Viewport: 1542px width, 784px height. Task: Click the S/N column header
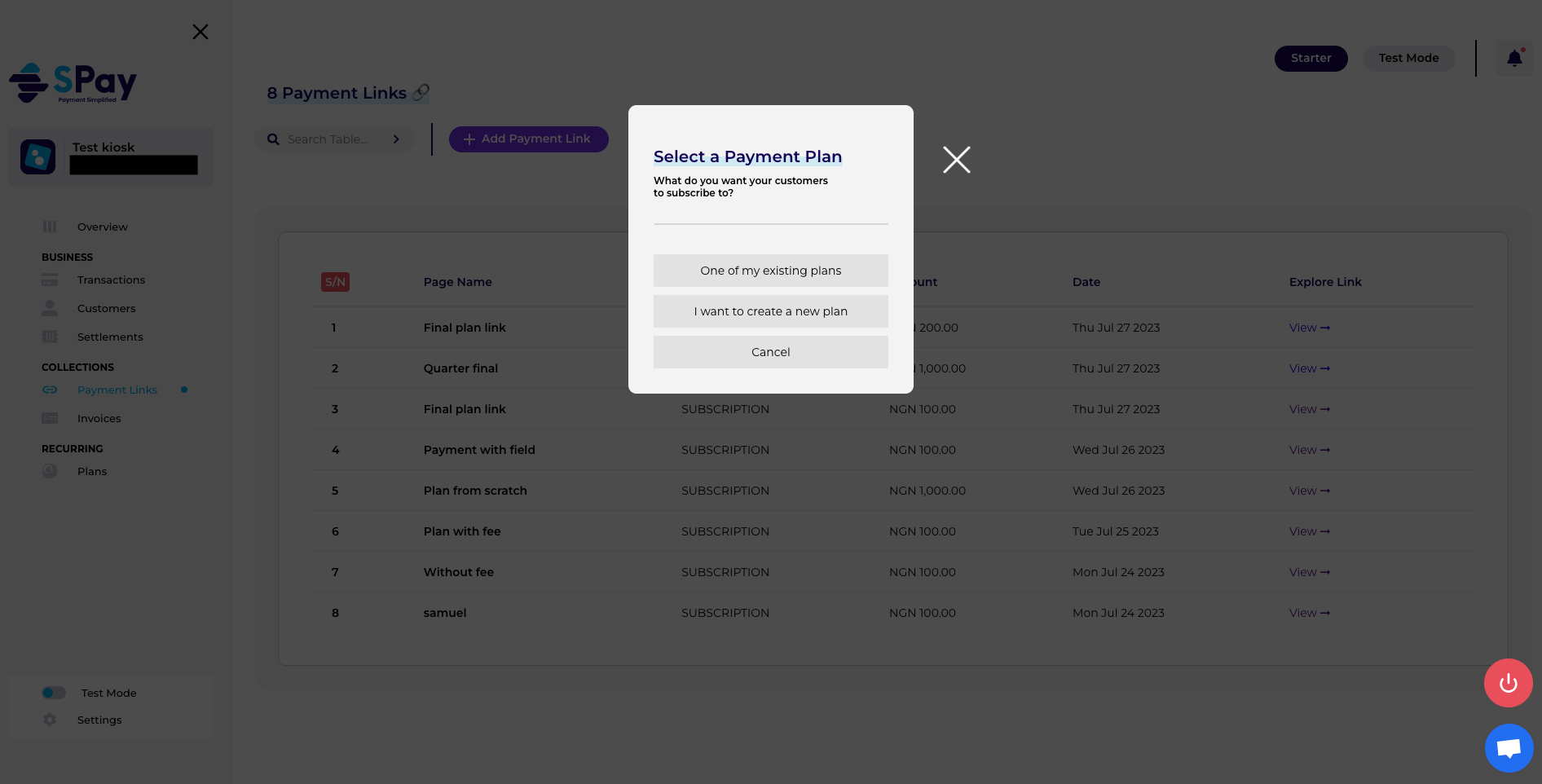335,282
